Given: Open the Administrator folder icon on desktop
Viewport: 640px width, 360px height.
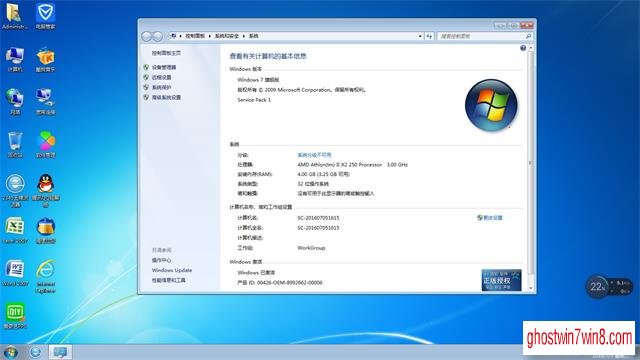Looking at the screenshot, I should click(15, 16).
